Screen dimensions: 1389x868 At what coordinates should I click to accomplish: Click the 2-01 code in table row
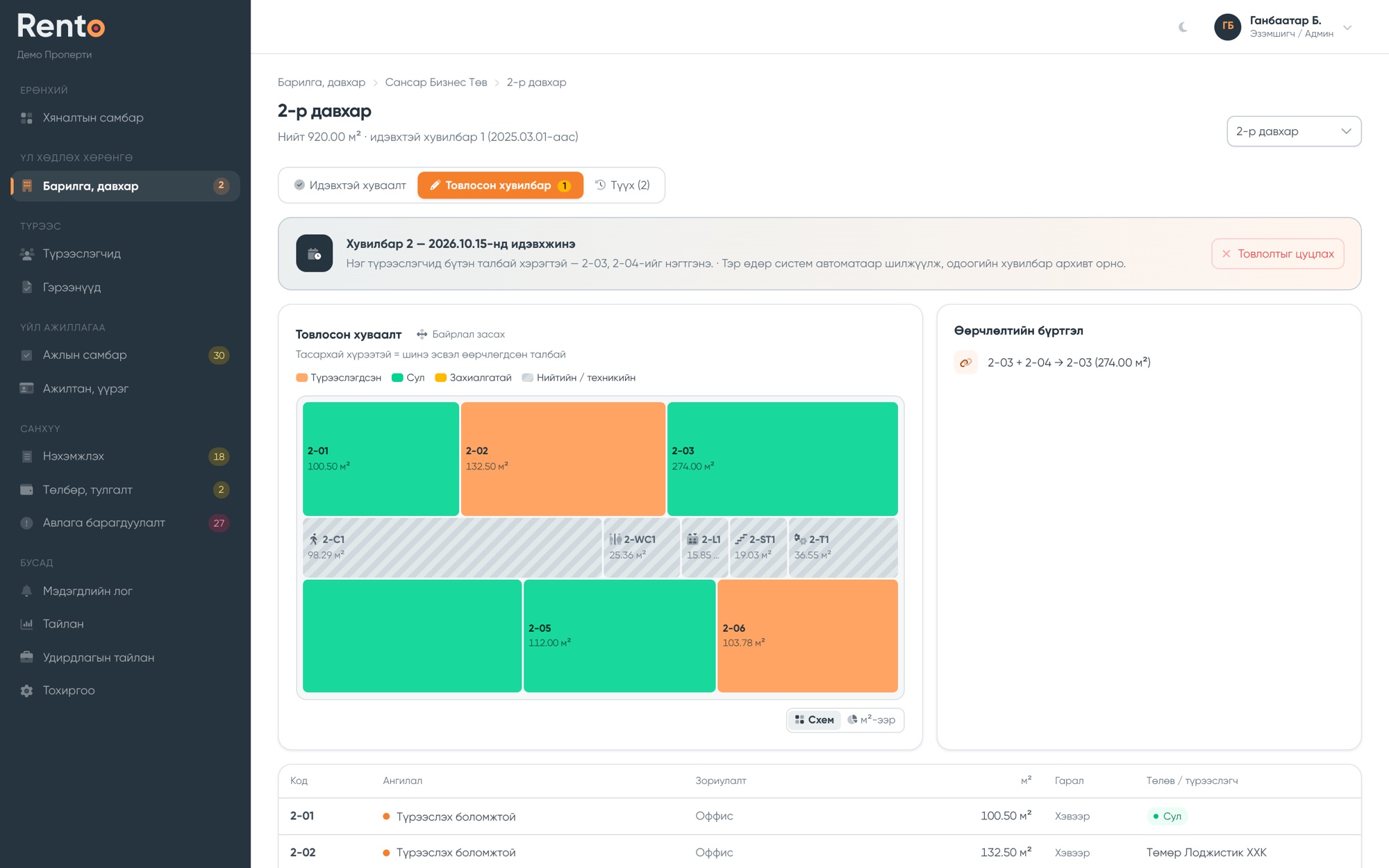pos(302,816)
